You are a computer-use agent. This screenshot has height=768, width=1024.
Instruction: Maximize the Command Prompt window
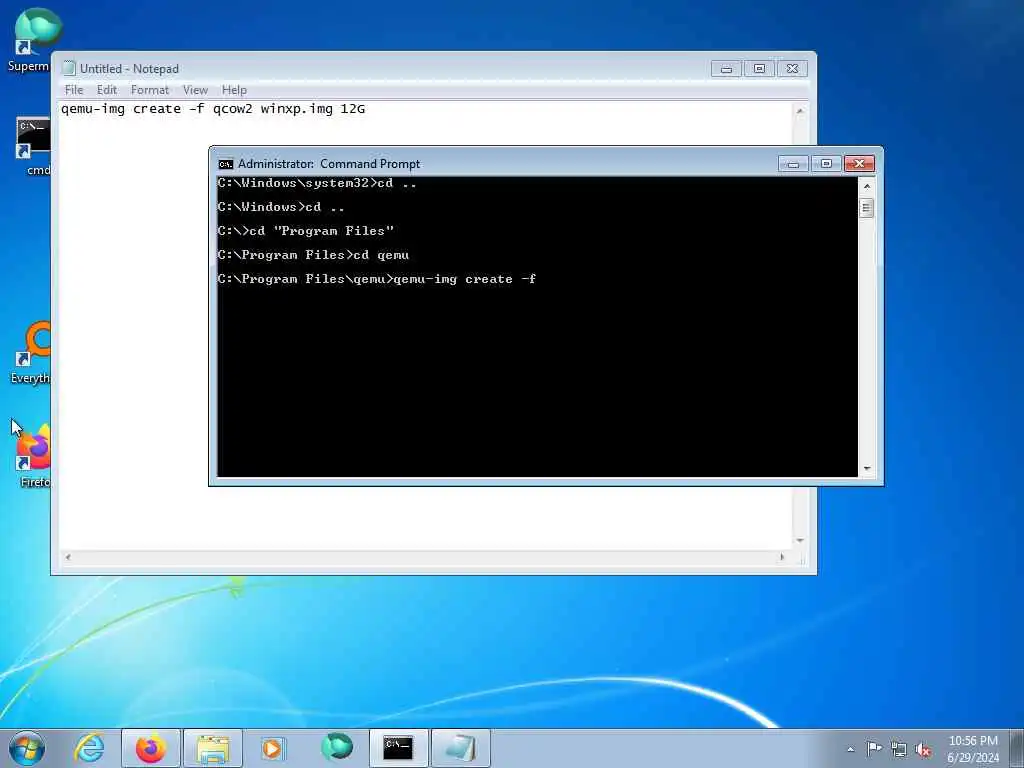coord(826,164)
